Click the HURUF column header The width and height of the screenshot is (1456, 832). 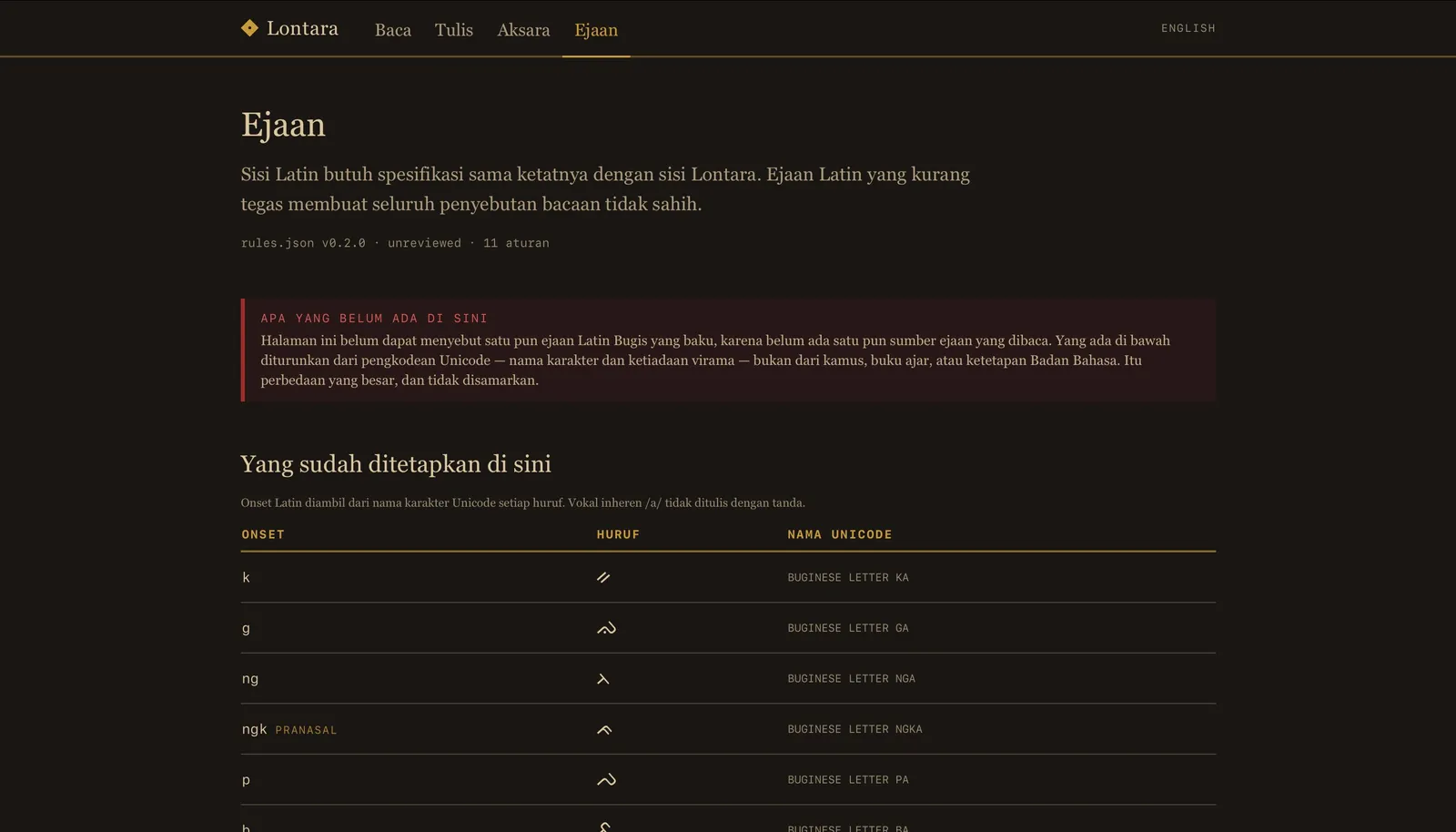[618, 534]
